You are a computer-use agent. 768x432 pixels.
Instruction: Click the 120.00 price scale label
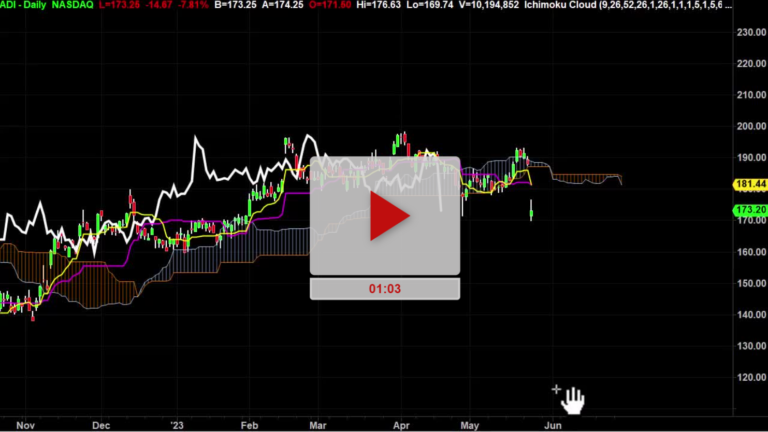[x=748, y=378]
